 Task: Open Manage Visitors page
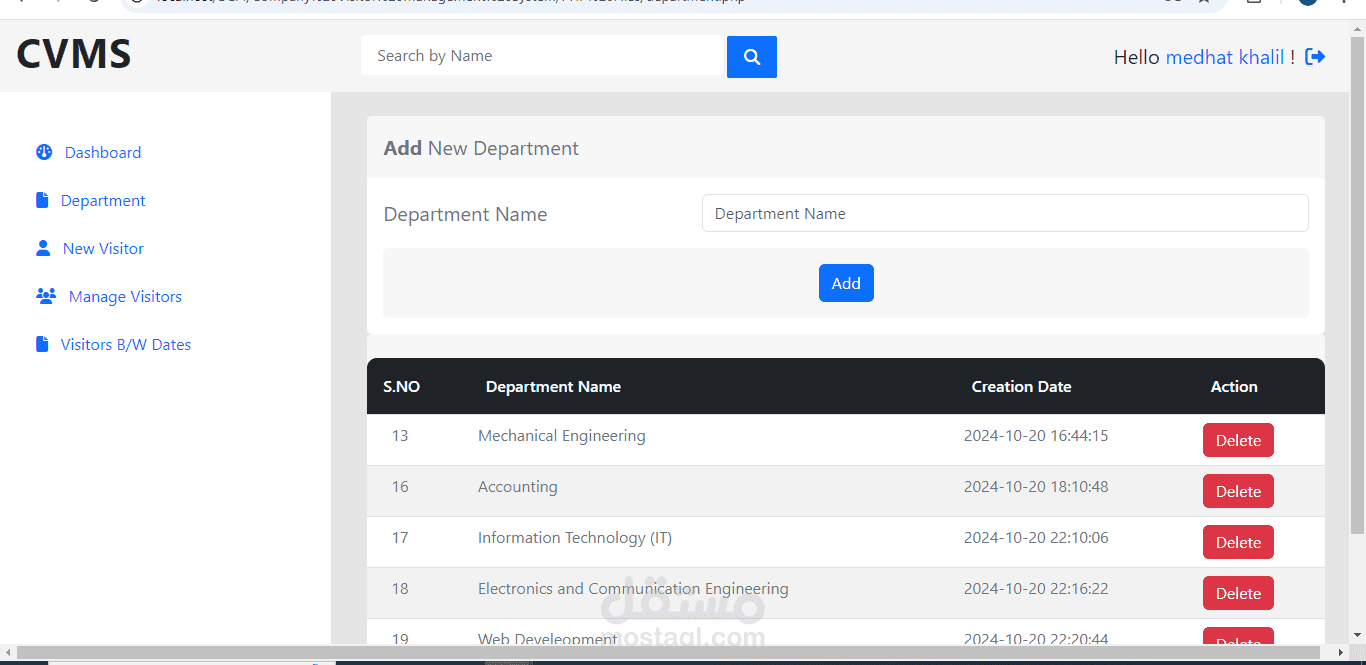[125, 296]
